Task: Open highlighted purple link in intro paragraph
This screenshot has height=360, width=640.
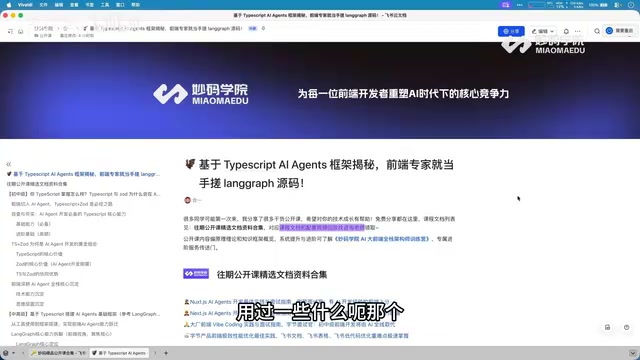Action: pos(322,227)
